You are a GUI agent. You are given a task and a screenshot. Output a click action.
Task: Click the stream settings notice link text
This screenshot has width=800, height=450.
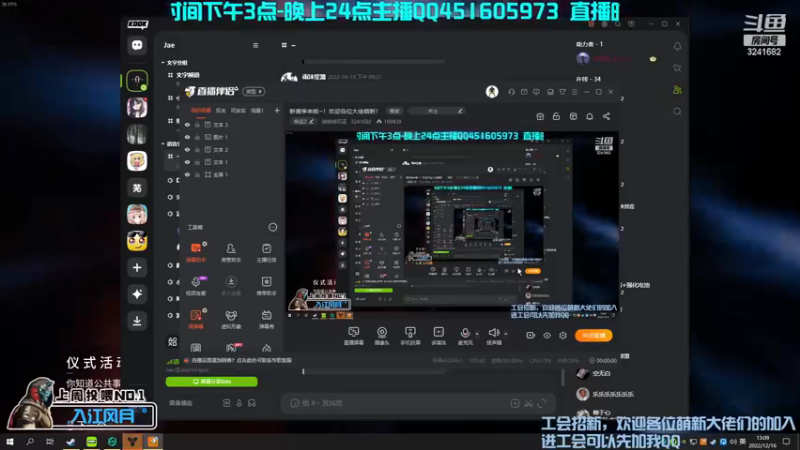click(242, 360)
